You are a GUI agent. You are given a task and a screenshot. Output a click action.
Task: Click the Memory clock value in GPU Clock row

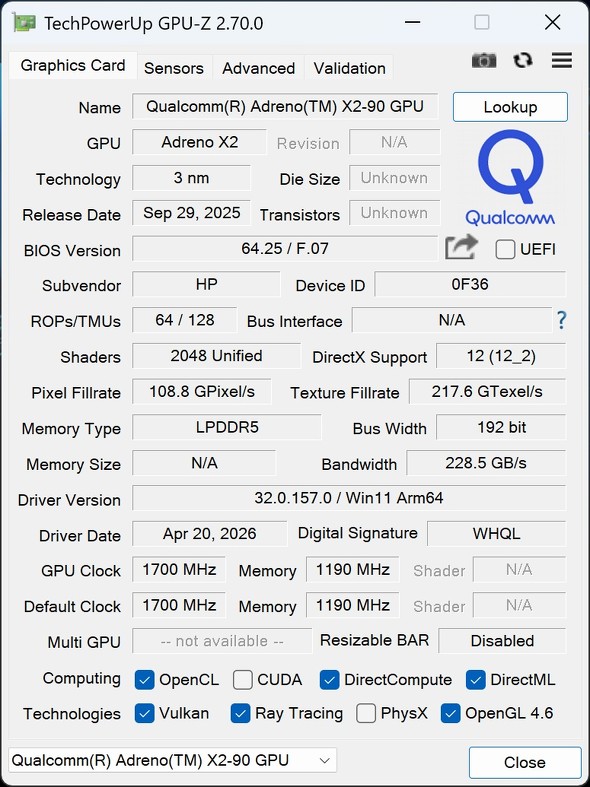pyautogui.click(x=352, y=569)
